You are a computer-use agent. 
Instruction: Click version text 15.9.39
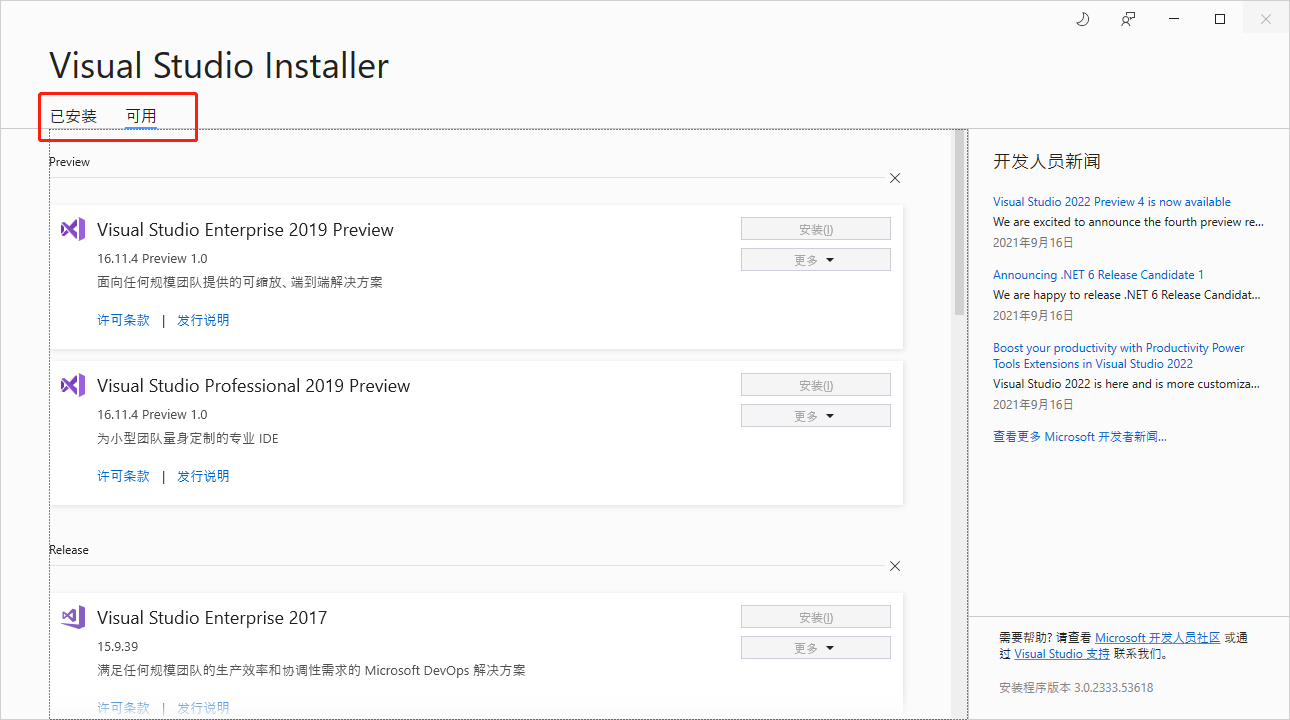click(x=118, y=646)
